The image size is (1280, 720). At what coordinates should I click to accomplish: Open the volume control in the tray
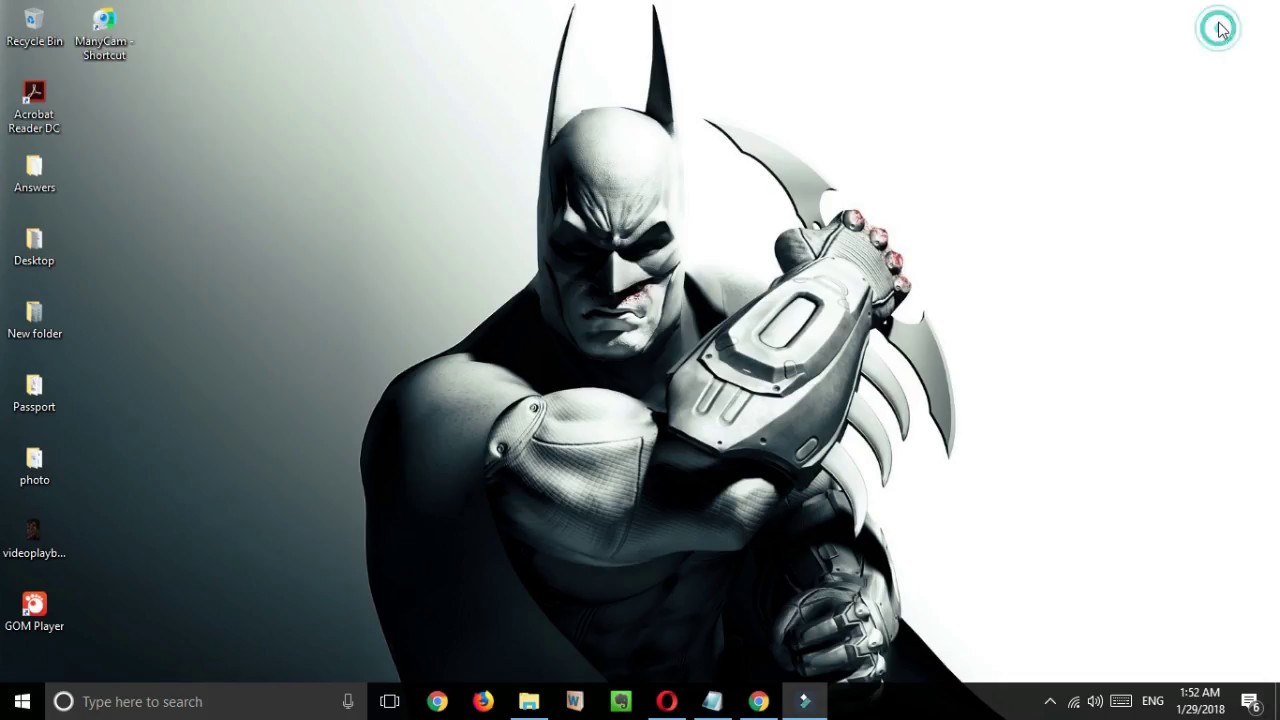click(x=1095, y=701)
